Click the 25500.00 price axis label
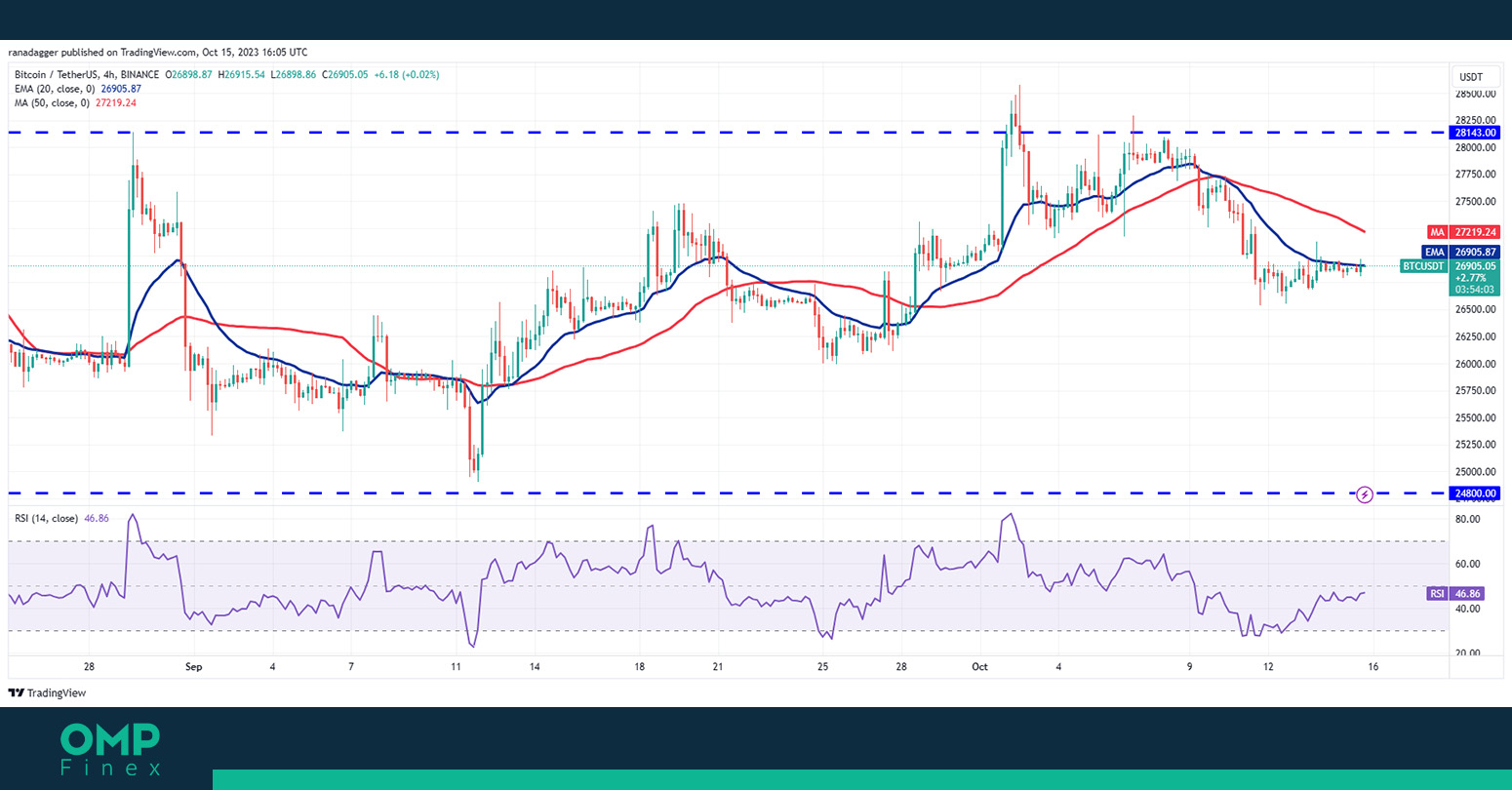Screen dimensions: 1512x790 pos(1476,418)
